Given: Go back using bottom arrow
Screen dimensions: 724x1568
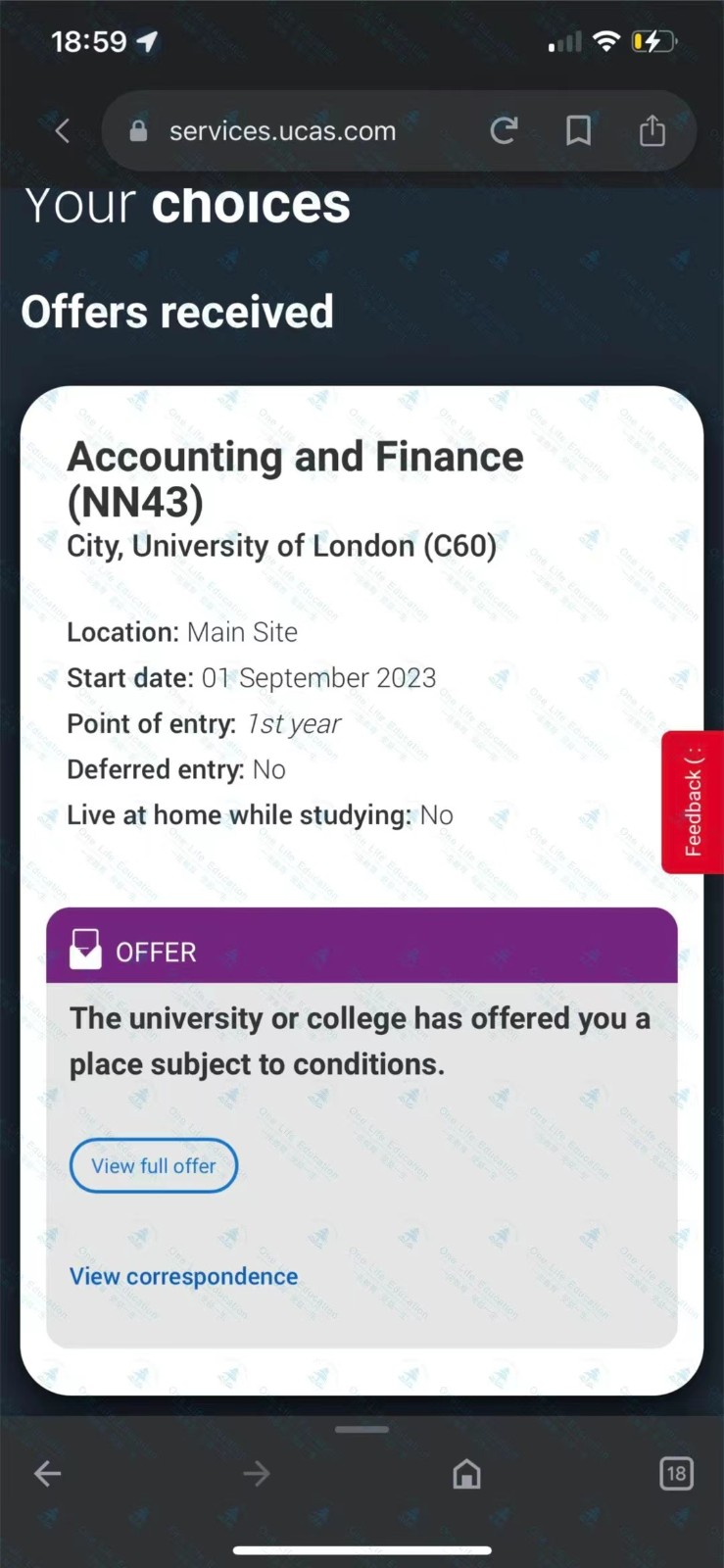Looking at the screenshot, I should (x=47, y=1473).
